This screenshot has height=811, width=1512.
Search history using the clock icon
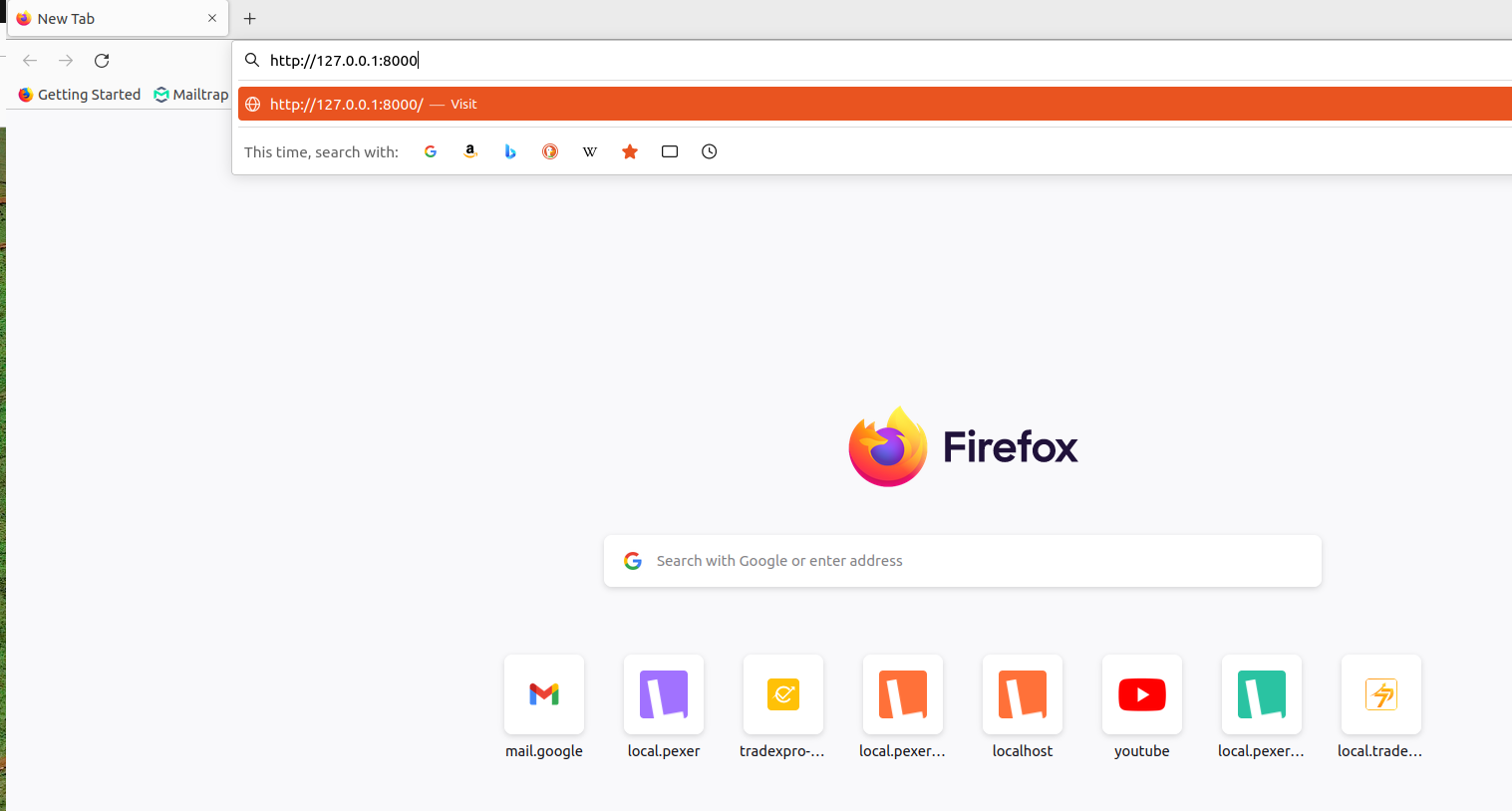[x=710, y=151]
